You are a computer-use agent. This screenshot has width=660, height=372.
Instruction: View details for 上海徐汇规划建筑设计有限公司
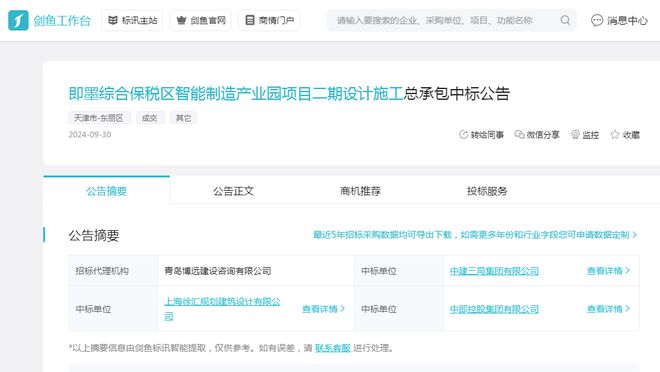[x=323, y=309]
